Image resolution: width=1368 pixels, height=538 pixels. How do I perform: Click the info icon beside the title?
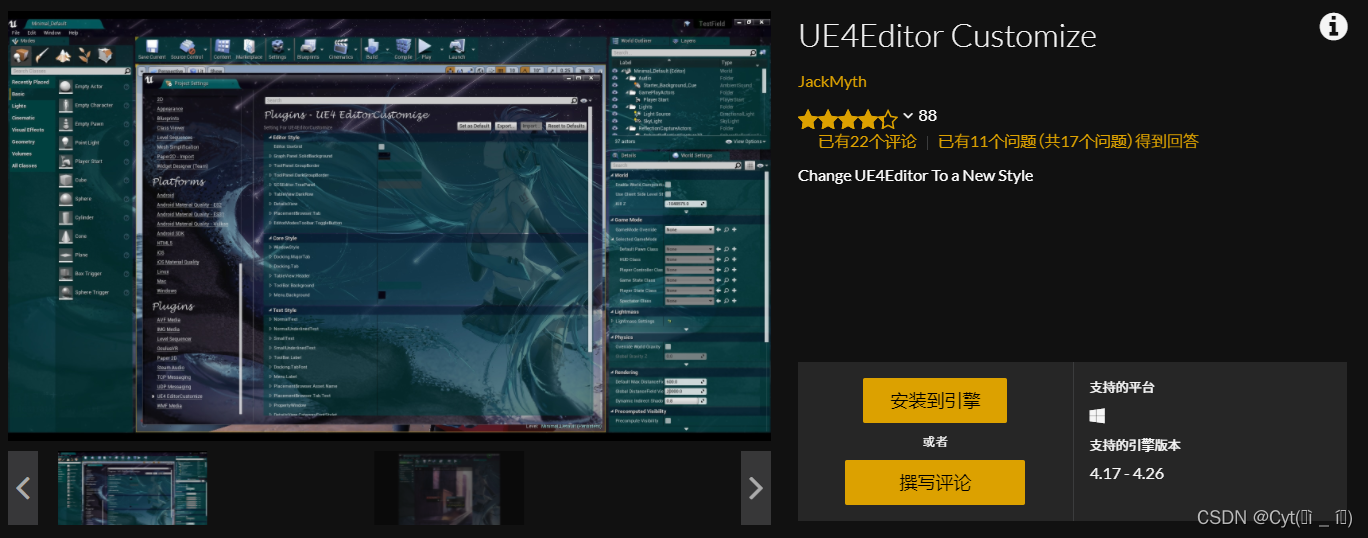[1333, 27]
